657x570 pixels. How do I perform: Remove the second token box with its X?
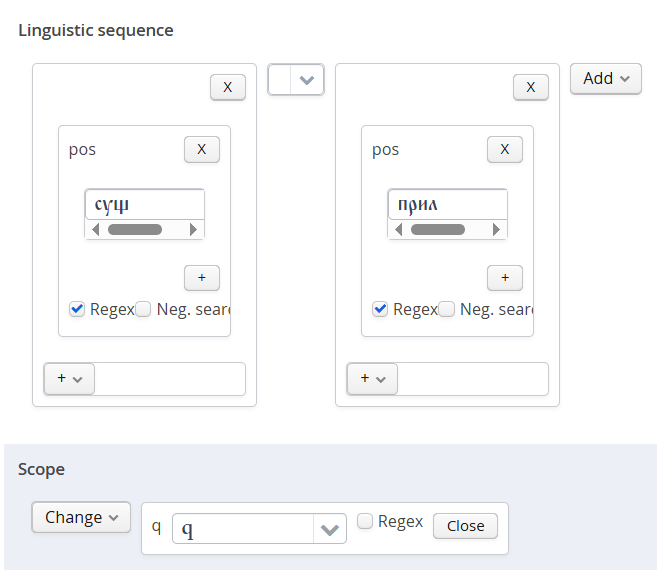(530, 87)
